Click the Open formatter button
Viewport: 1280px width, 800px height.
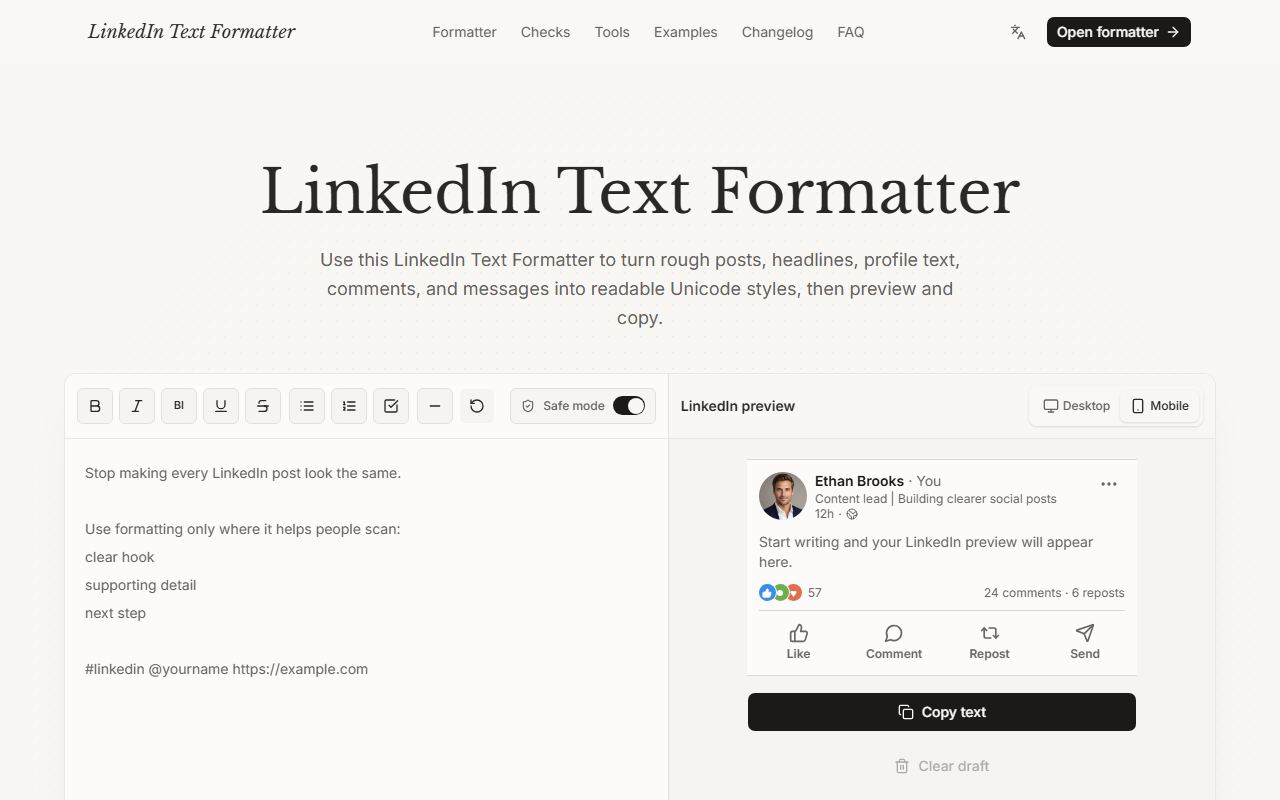point(1119,32)
